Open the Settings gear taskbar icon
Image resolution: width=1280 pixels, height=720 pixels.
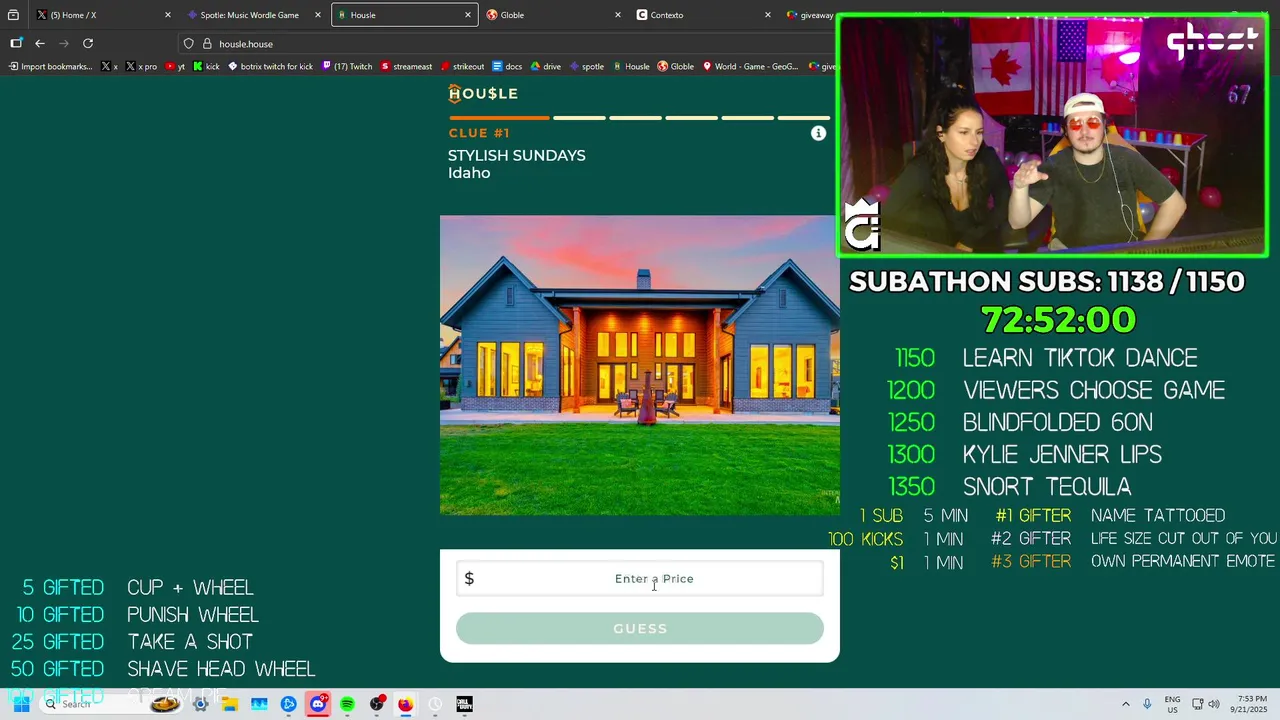(200, 704)
